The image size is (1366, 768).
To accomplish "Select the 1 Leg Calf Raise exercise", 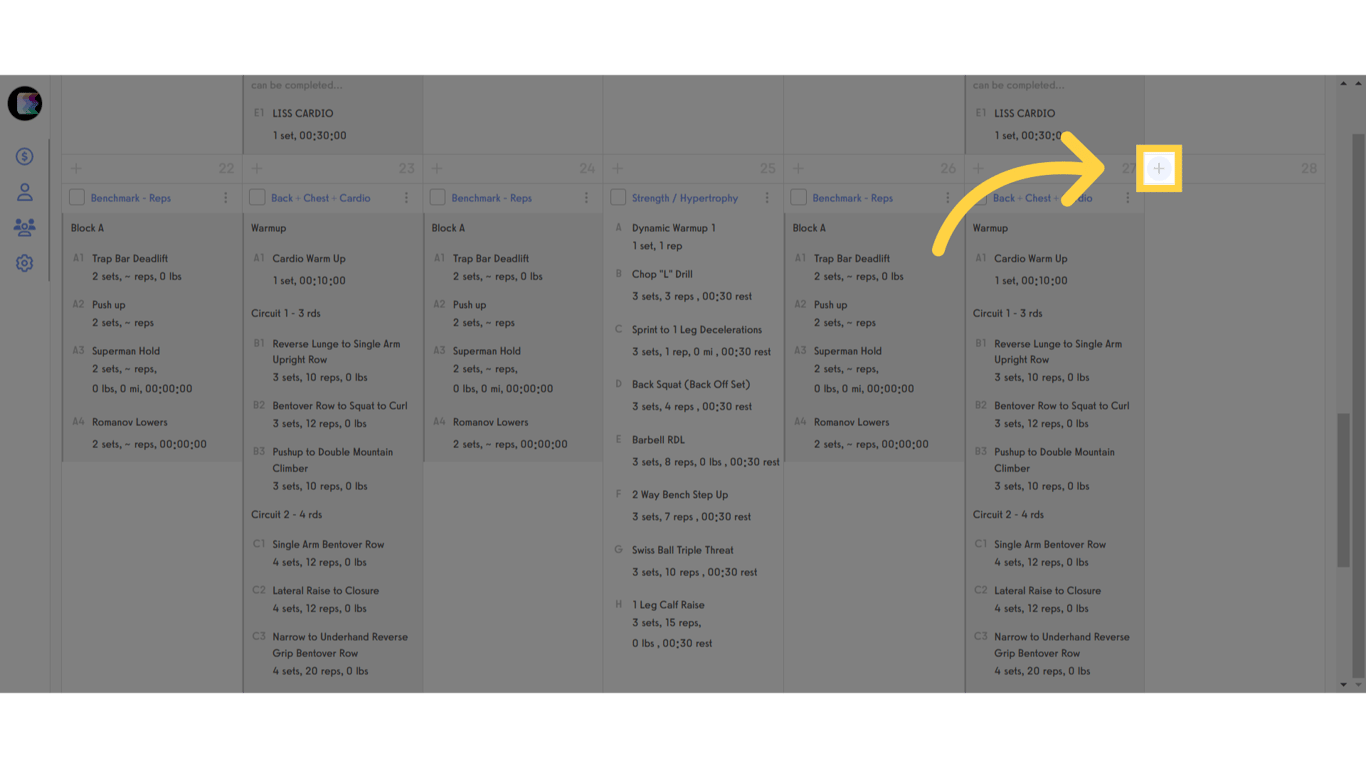I will pyautogui.click(x=668, y=605).
